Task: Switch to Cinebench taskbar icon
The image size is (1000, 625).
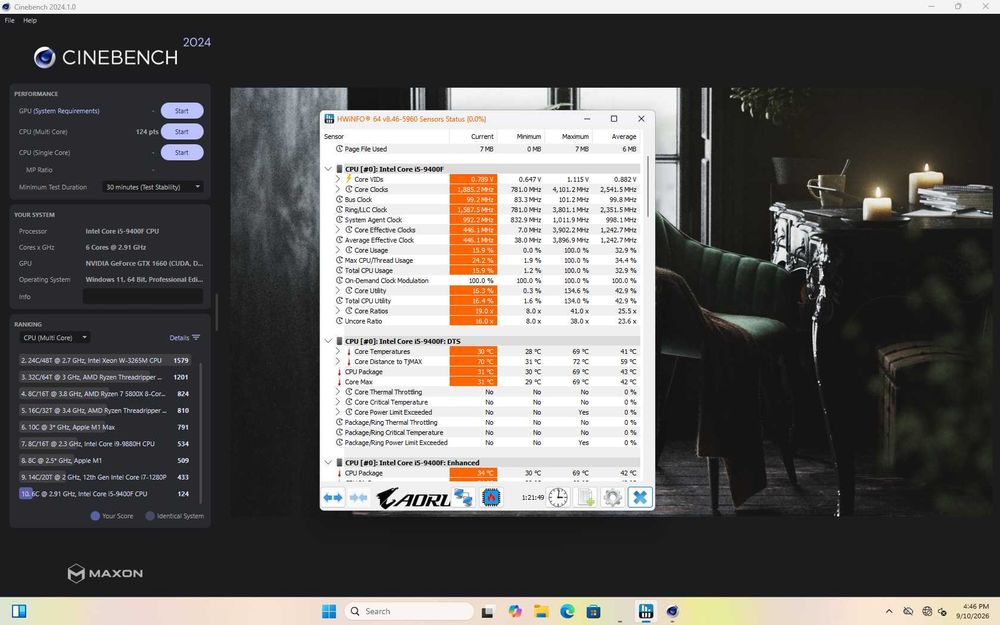Action: (672, 611)
